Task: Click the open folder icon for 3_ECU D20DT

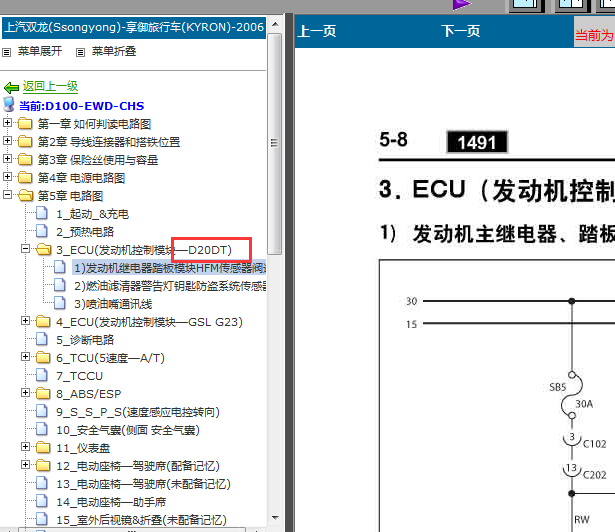Action: coord(44,249)
